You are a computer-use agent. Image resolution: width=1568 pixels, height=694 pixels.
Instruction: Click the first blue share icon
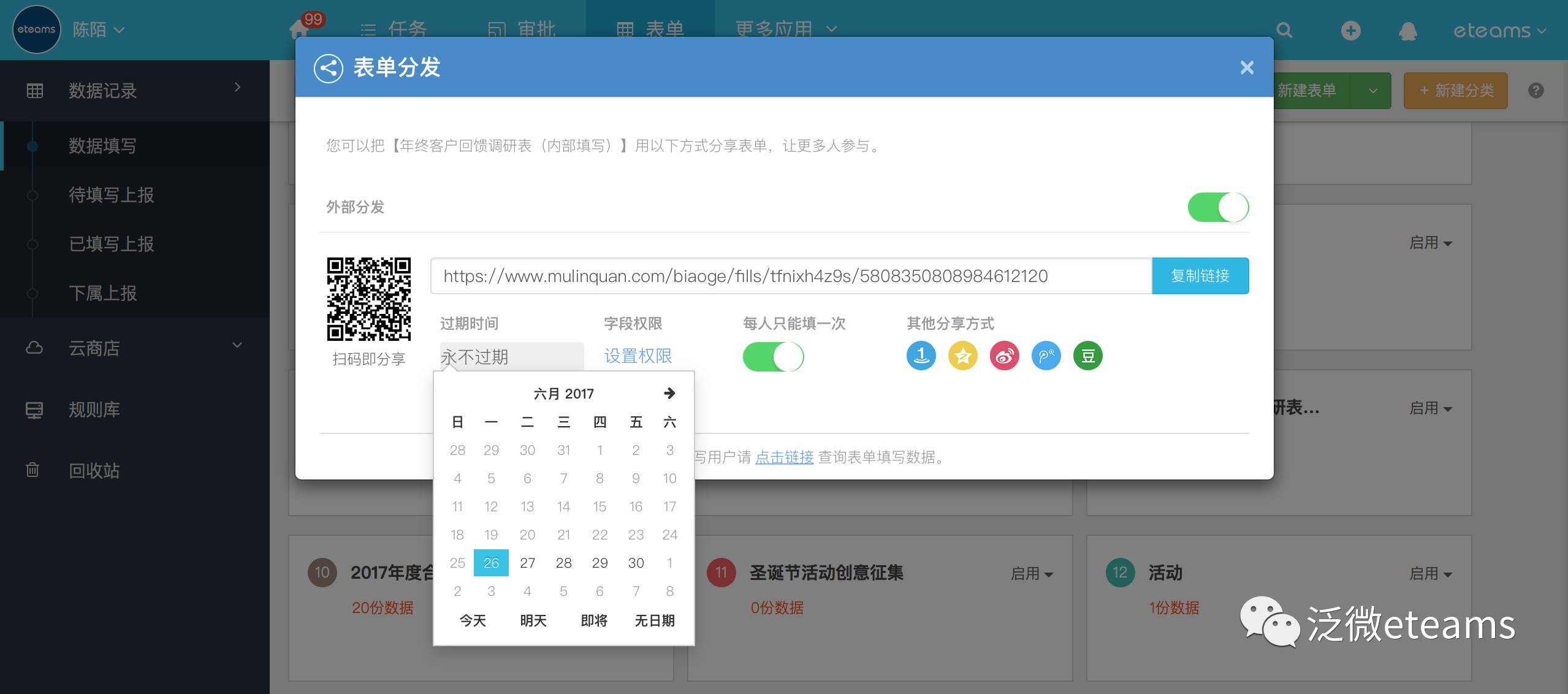921,356
